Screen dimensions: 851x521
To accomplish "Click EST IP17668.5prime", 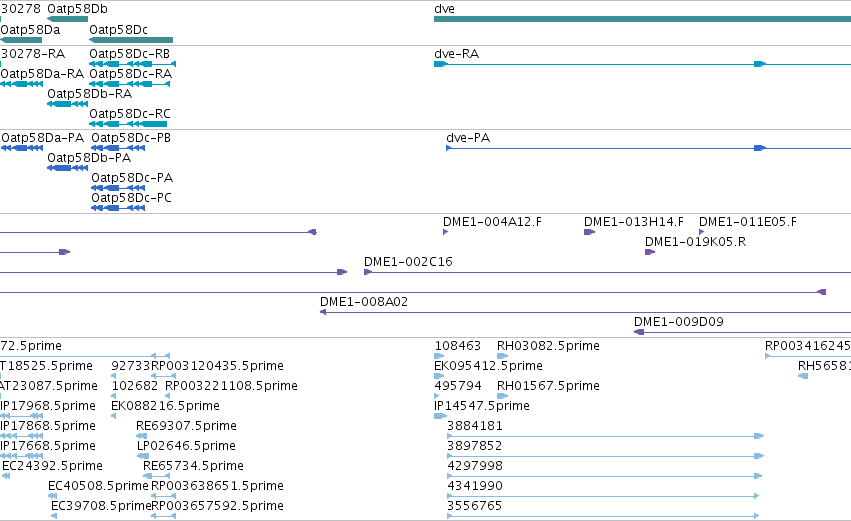I will (x=48, y=447).
